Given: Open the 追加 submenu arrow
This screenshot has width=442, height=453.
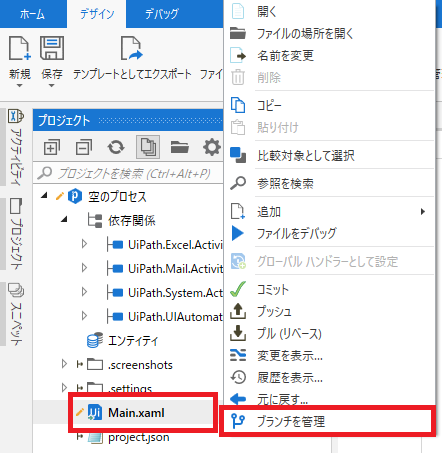Looking at the screenshot, I should [423, 212].
